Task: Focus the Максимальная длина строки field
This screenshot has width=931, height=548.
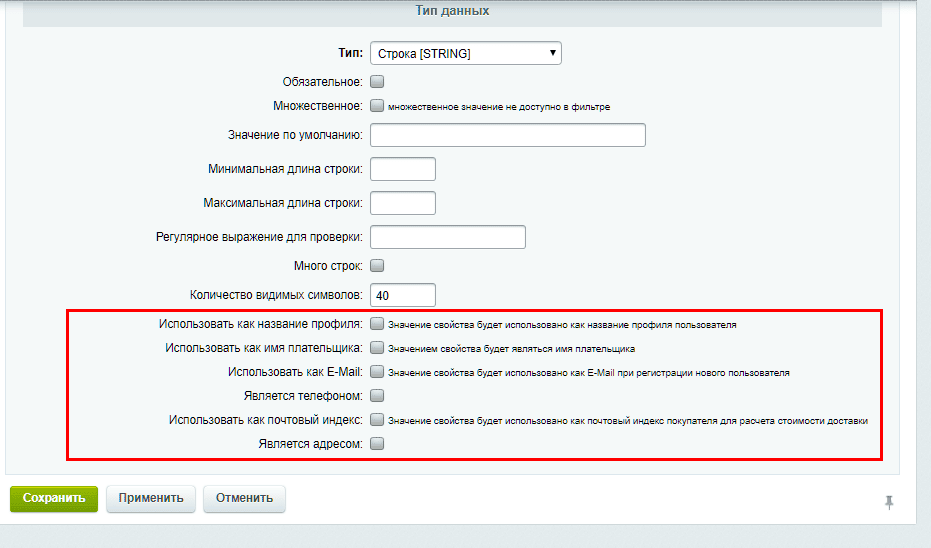Action: (x=402, y=203)
